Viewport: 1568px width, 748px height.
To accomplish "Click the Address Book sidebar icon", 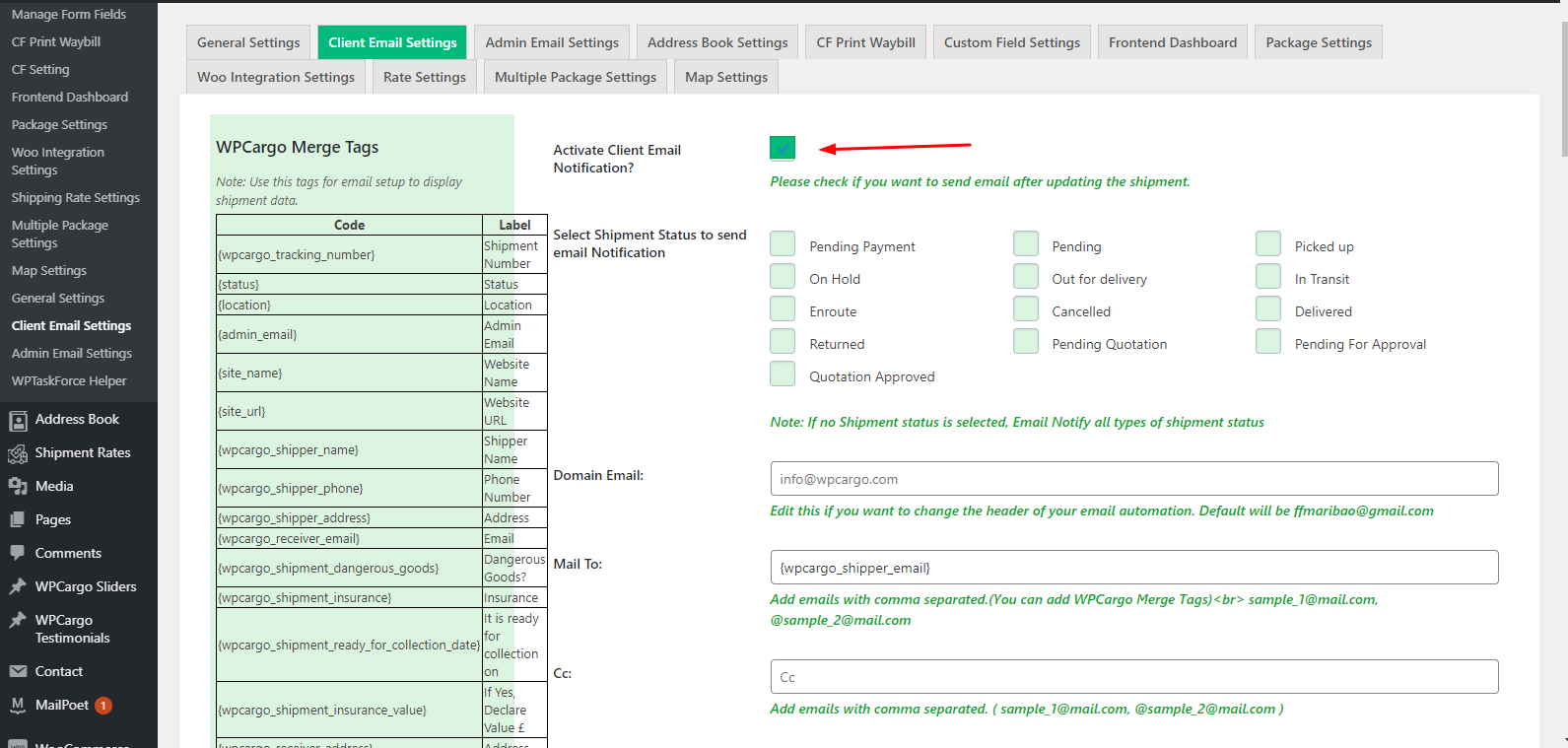I will [x=18, y=421].
